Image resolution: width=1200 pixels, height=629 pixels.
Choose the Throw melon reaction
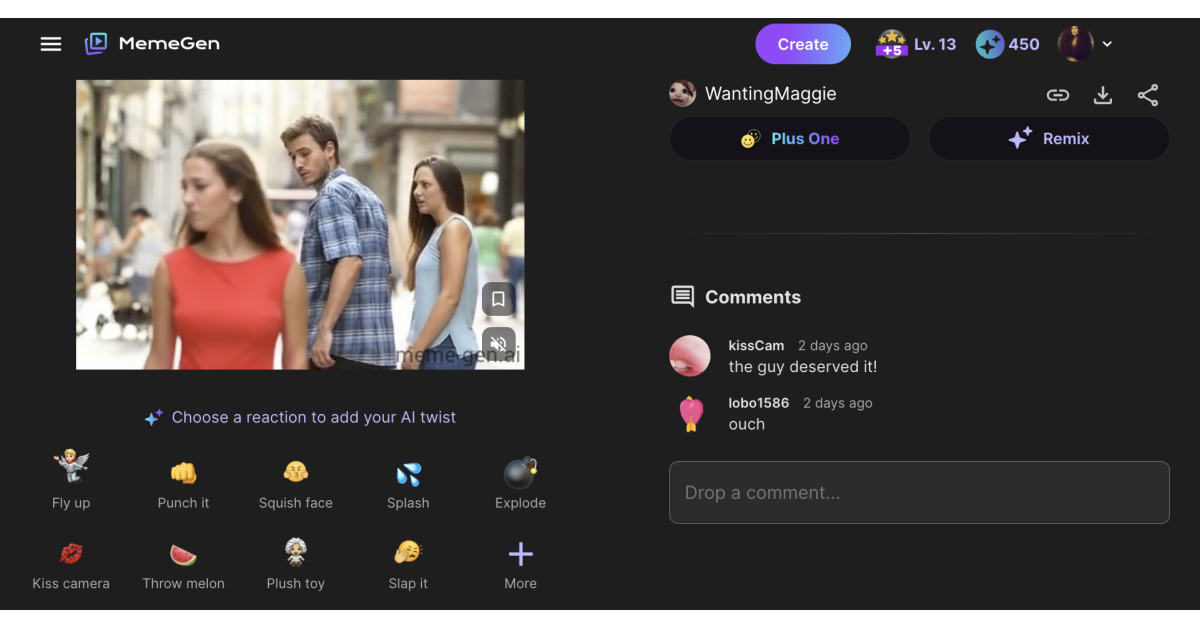183,565
